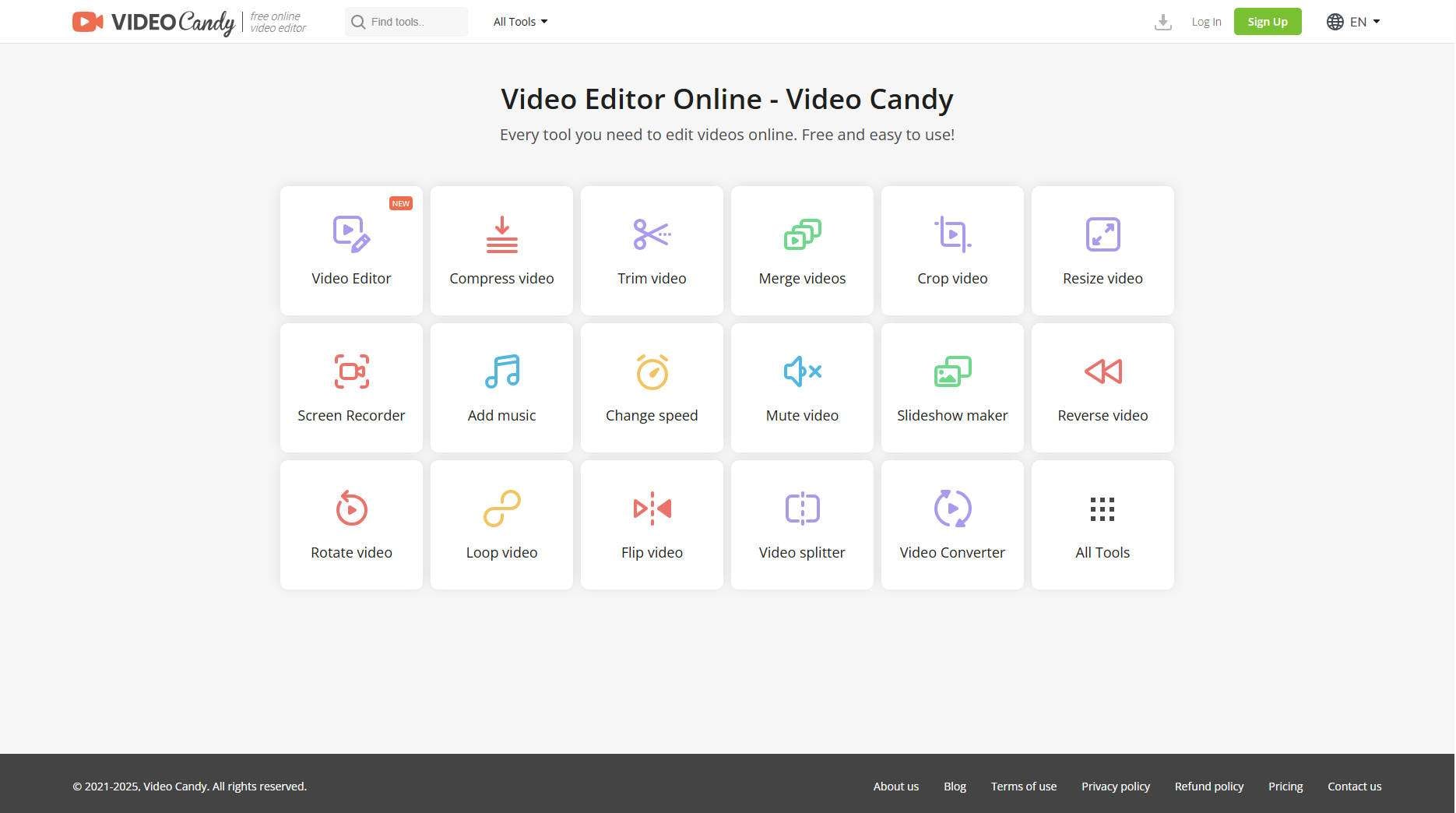This screenshot has height=813, width=1456.
Task: Select the Flip video mirror icon
Action: pos(652,509)
